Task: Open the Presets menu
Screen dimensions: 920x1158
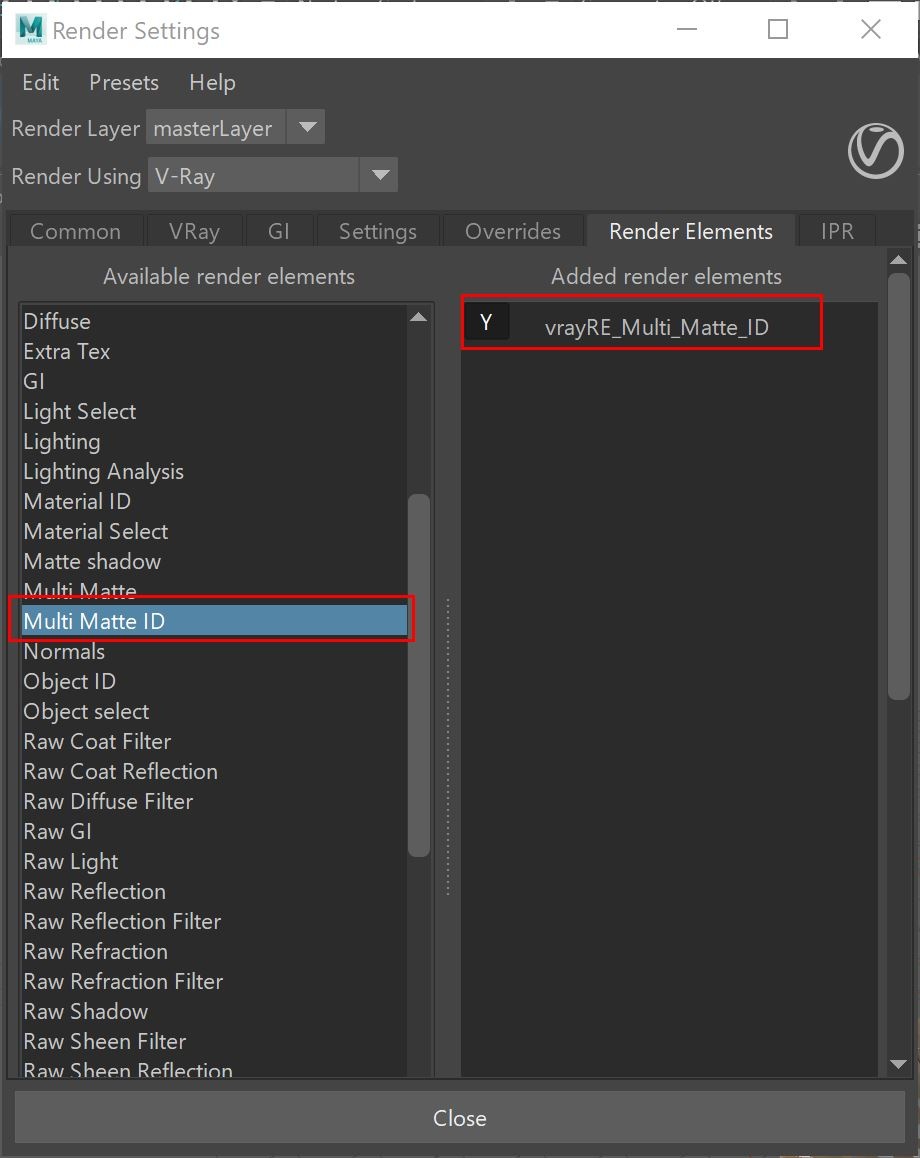Action: [x=124, y=82]
